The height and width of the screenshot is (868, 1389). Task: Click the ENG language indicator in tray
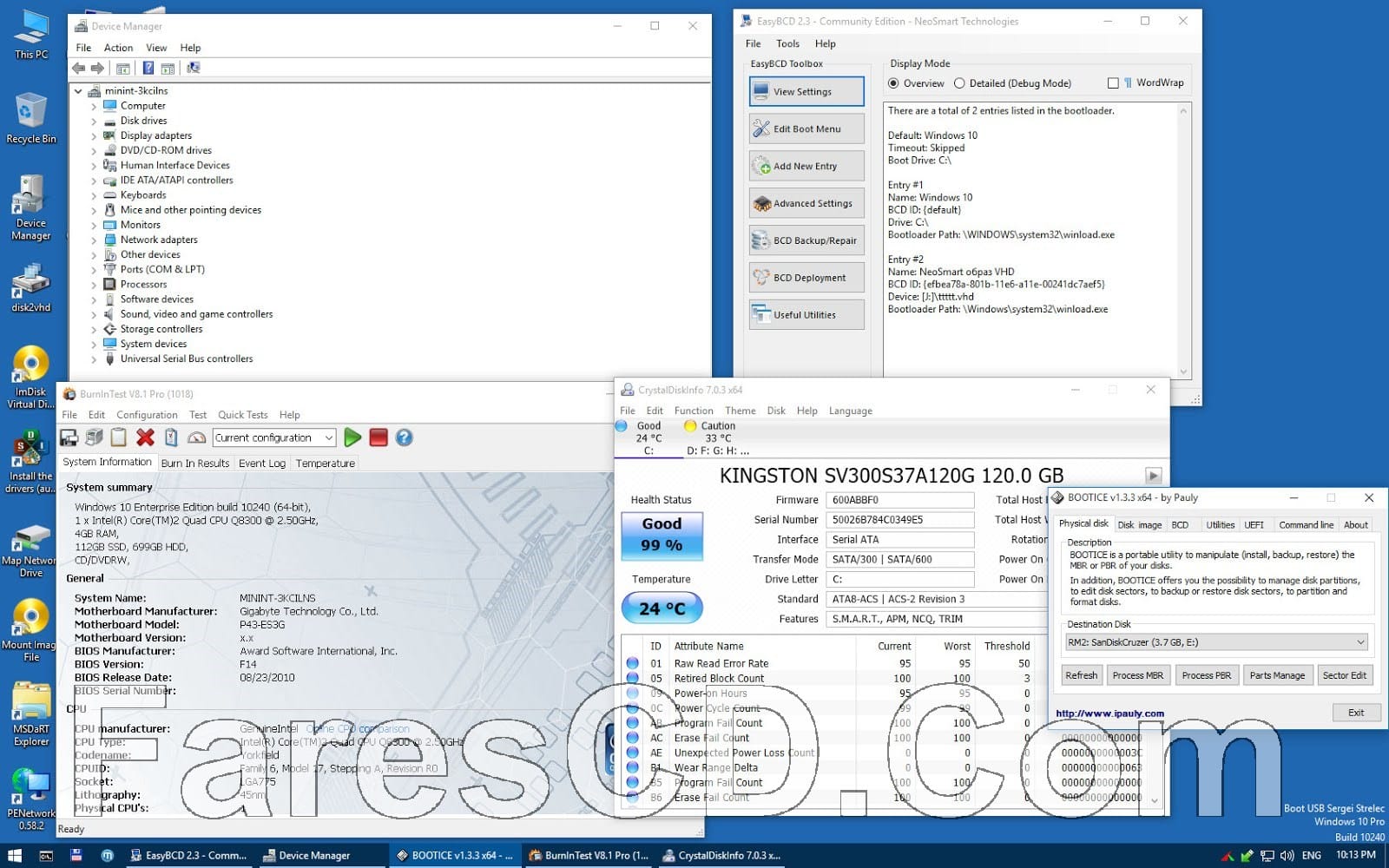point(1312,855)
